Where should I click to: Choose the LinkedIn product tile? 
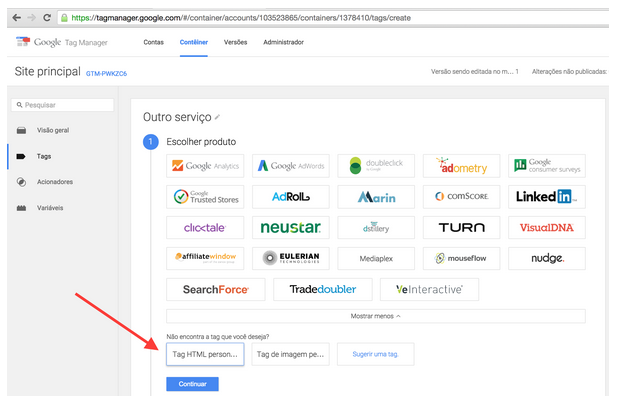point(547,197)
